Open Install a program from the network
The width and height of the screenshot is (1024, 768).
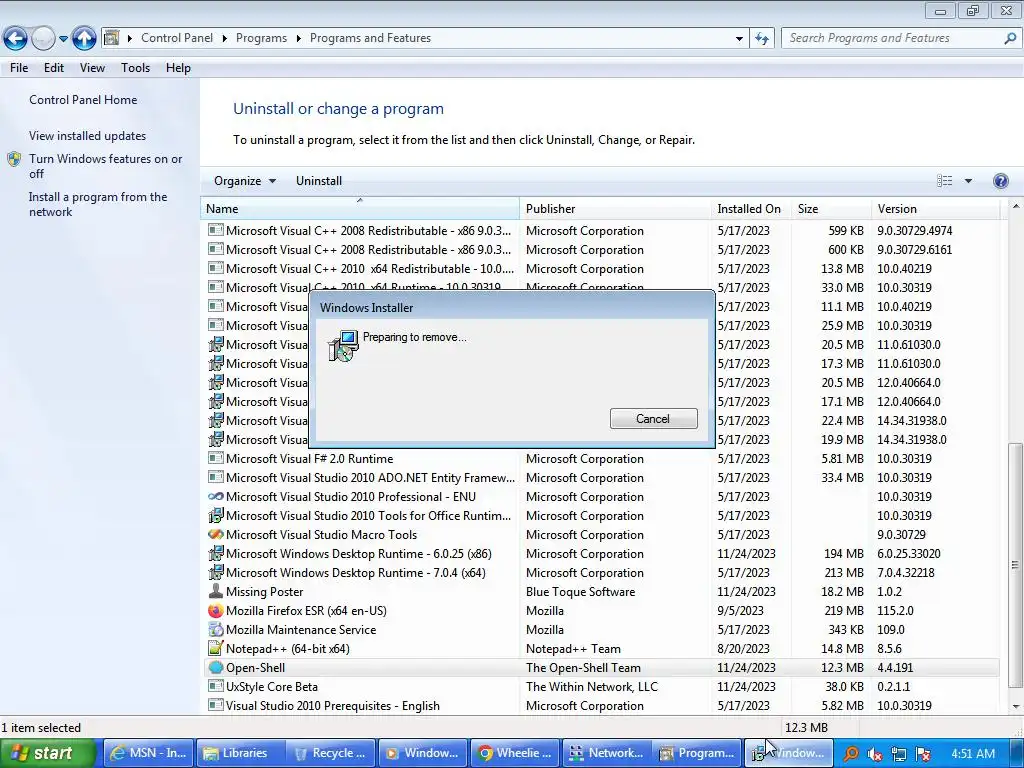(x=98, y=204)
